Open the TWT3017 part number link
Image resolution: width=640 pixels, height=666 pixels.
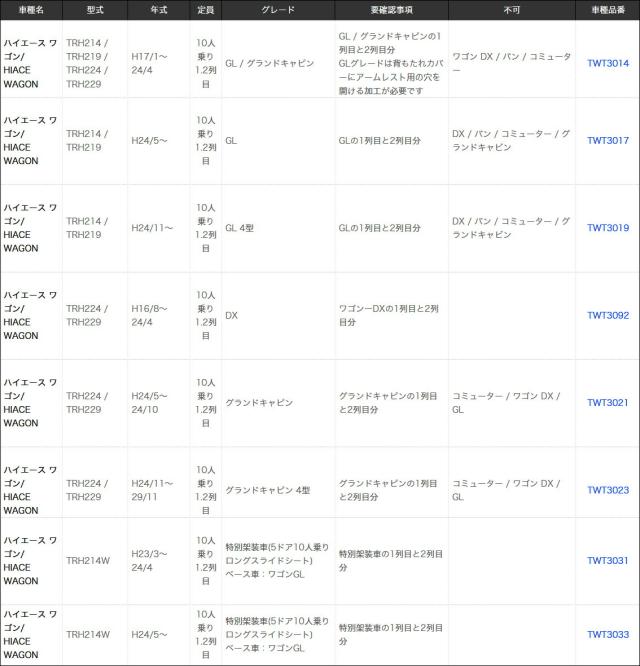[607, 141]
